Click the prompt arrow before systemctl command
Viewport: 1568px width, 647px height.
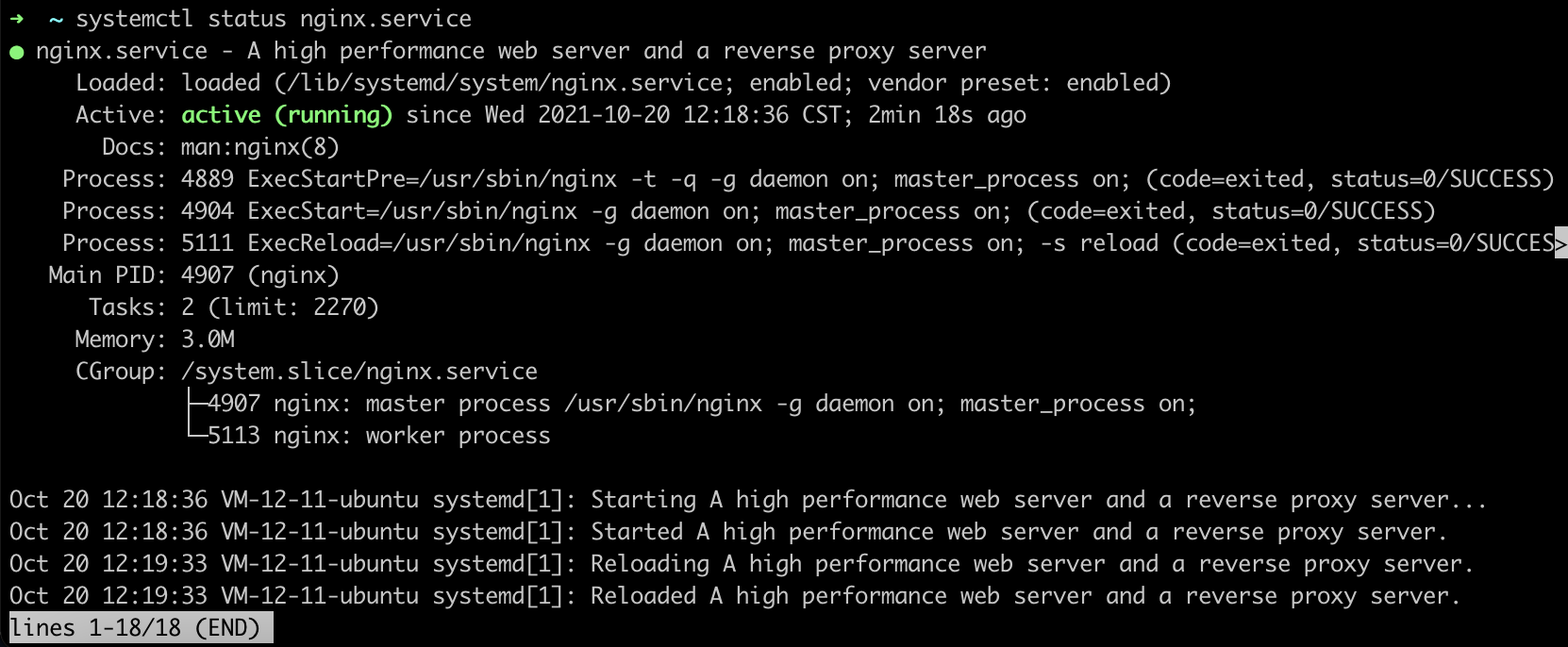(x=16, y=19)
